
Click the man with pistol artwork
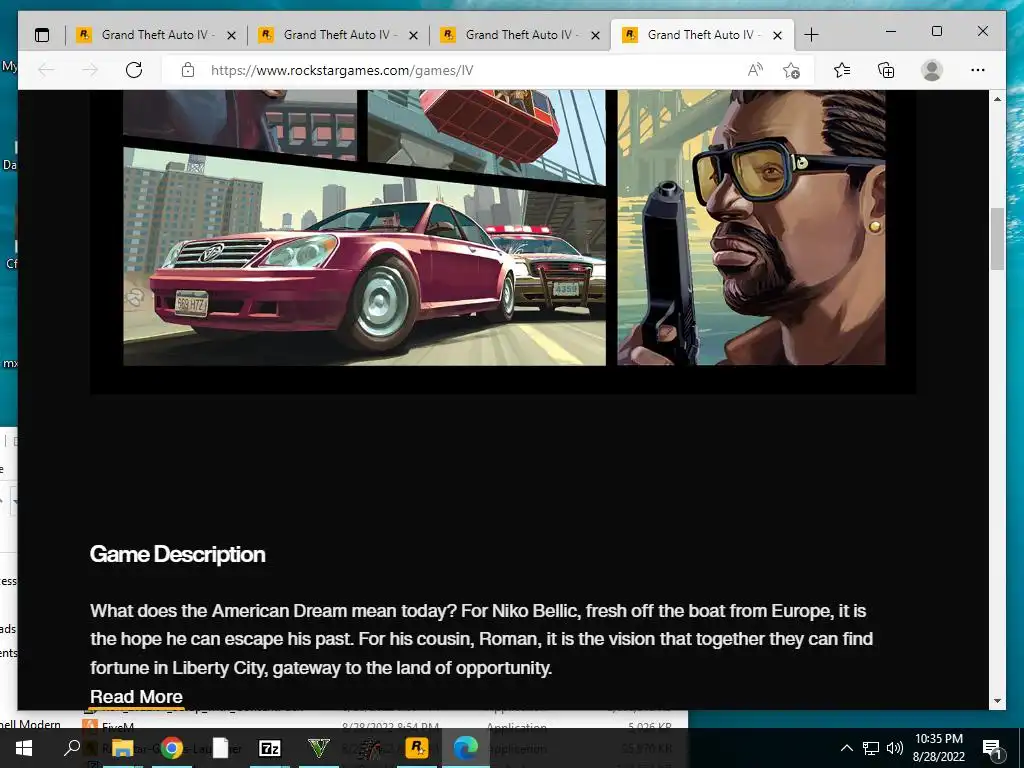751,227
